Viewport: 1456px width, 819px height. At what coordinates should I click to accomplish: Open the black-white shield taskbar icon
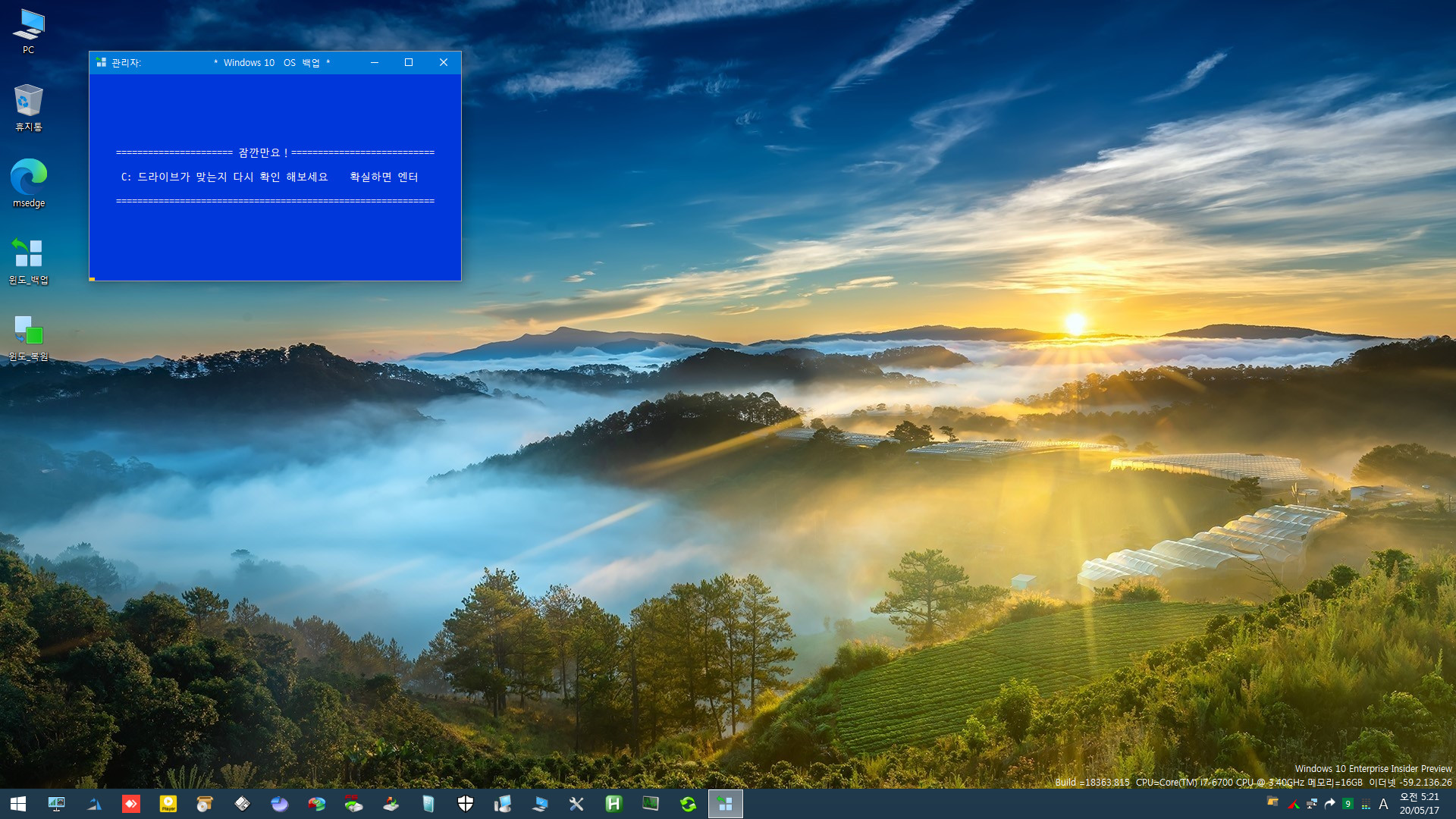coord(466,804)
